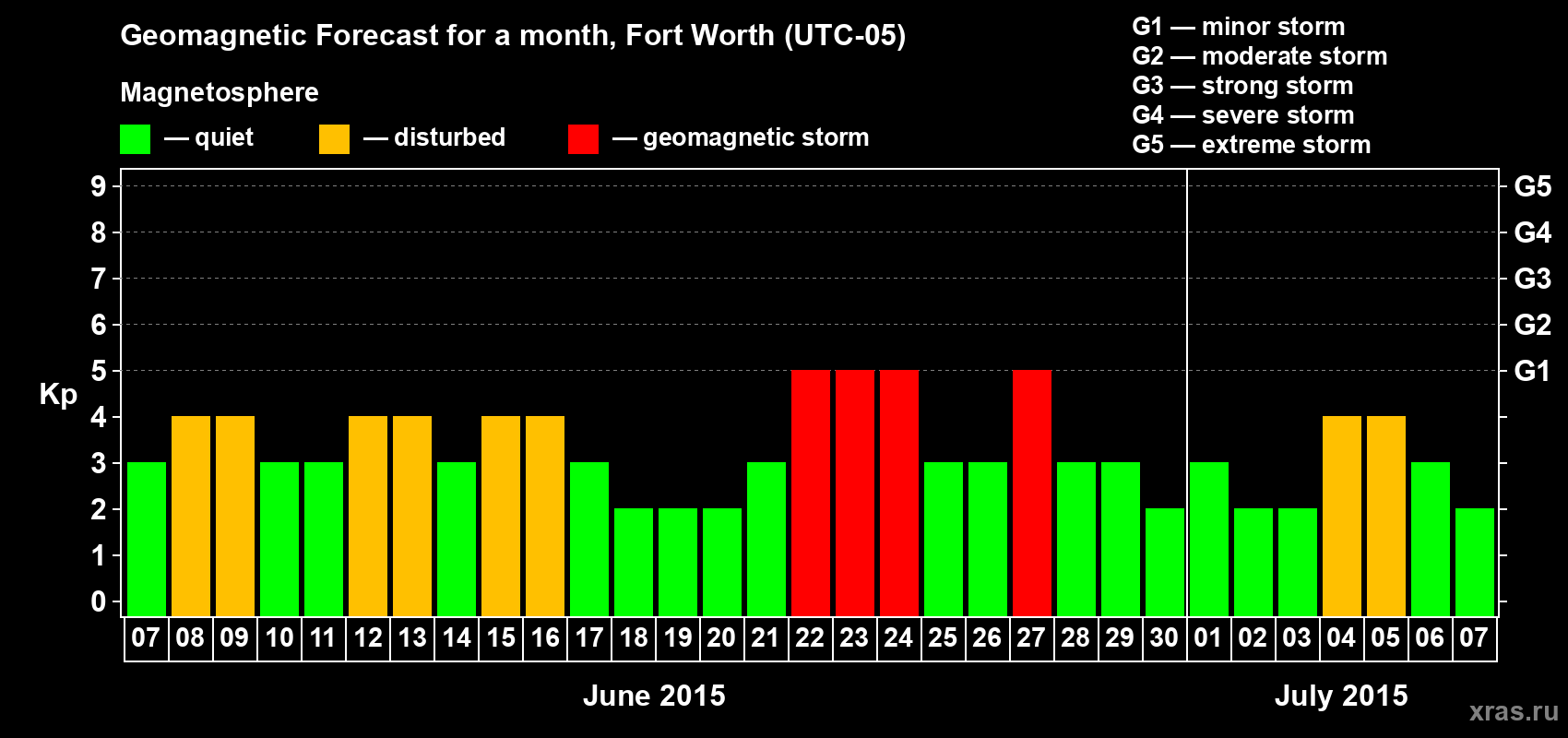
Task: Click the orange bar for June 13
Action: (412, 517)
